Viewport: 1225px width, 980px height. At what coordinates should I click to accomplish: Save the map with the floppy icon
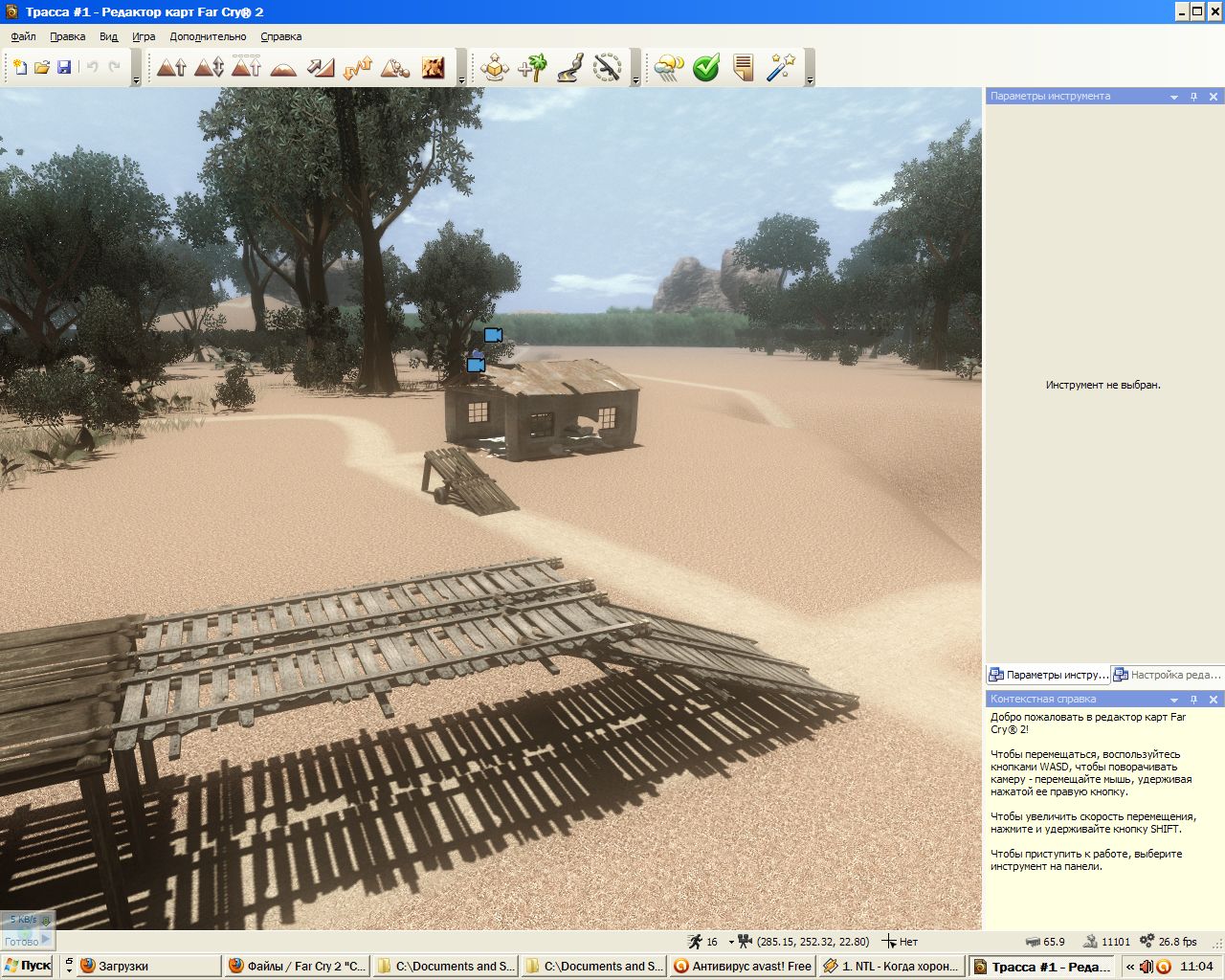pyautogui.click(x=64, y=67)
